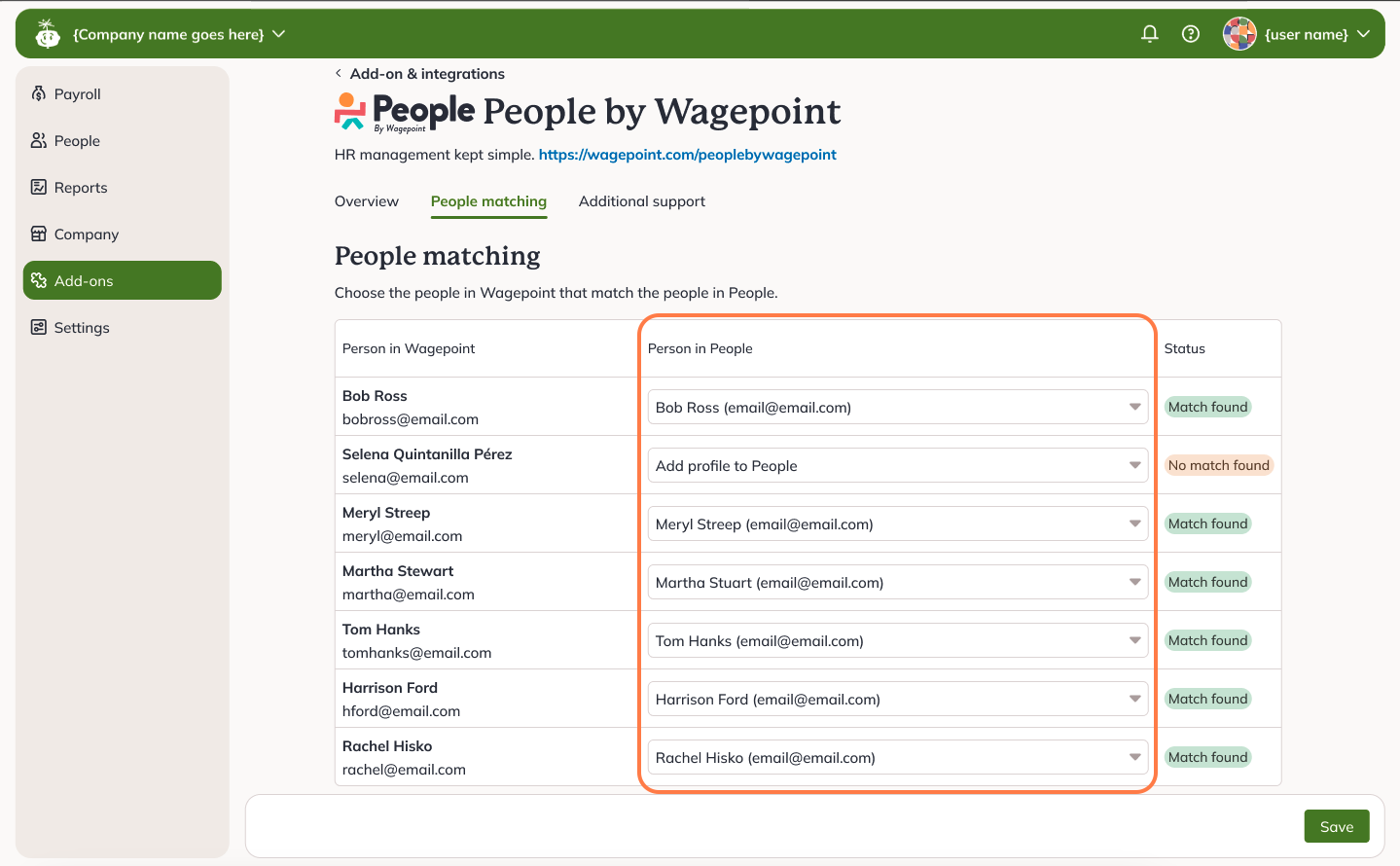Switch to the Overview tab

point(367,201)
